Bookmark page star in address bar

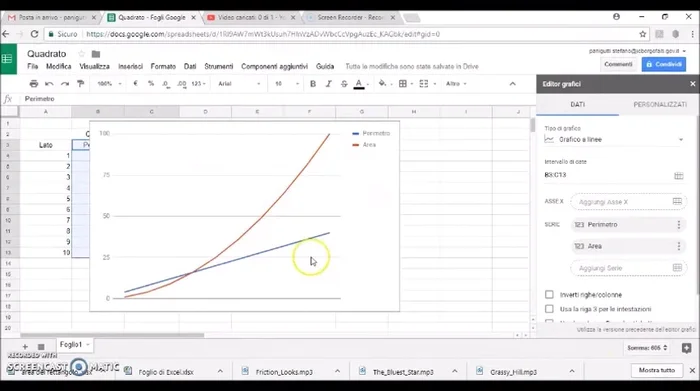point(642,34)
